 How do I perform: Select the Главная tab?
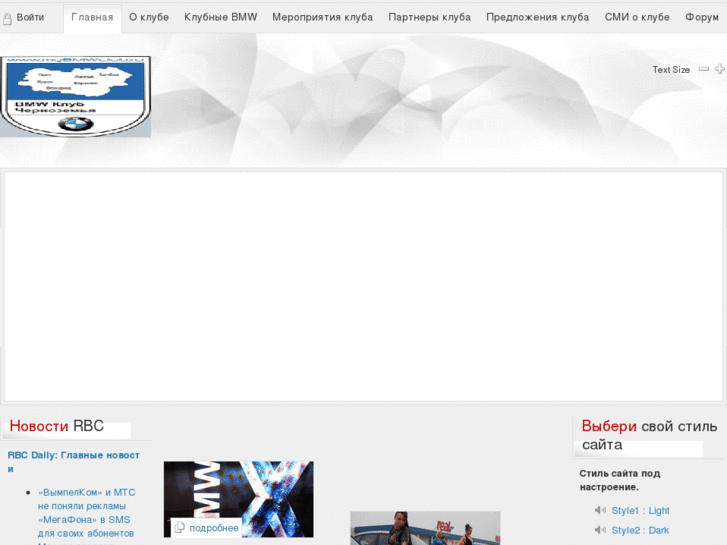click(92, 18)
